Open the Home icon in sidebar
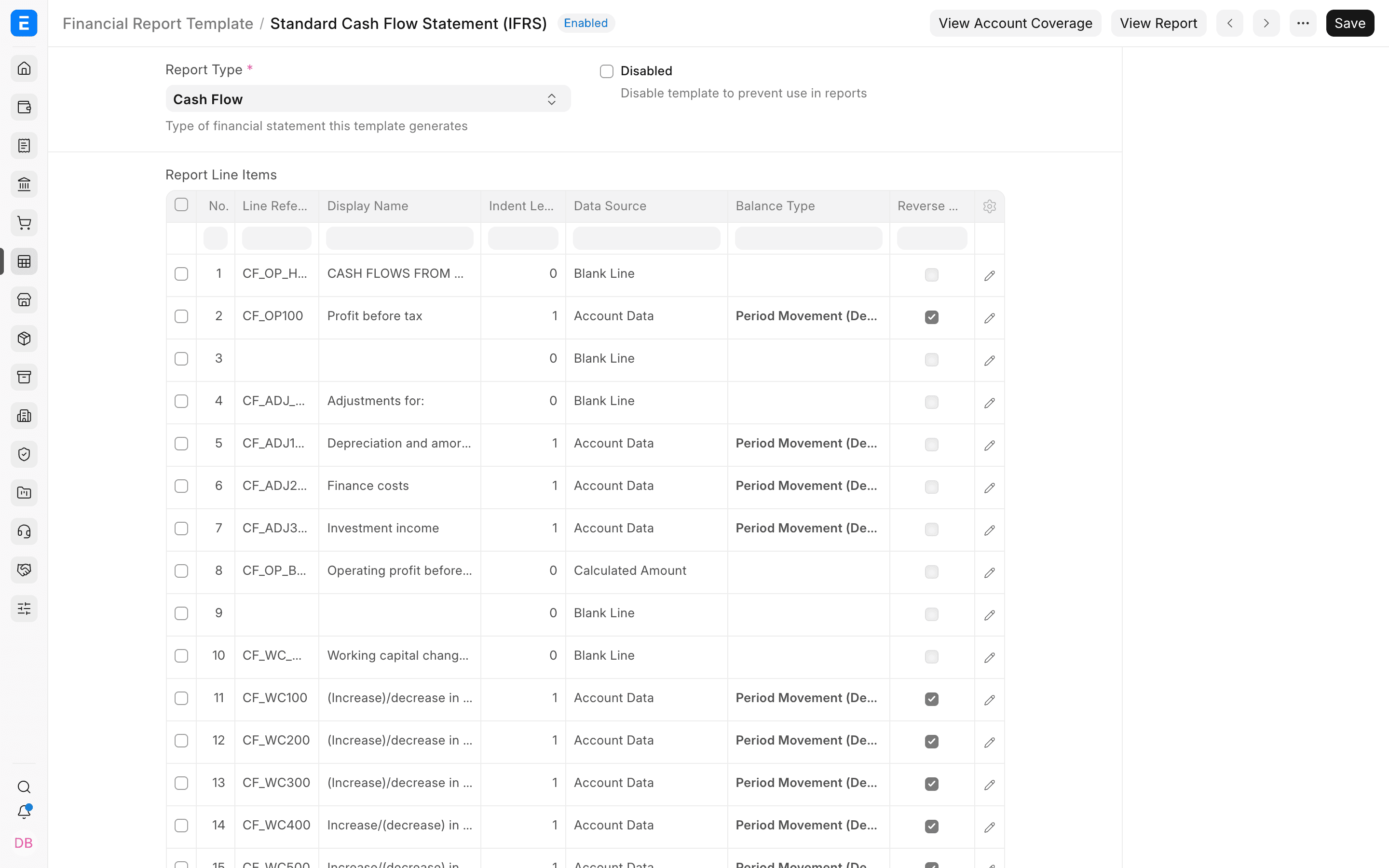This screenshot has width=1389, height=868. point(24,68)
